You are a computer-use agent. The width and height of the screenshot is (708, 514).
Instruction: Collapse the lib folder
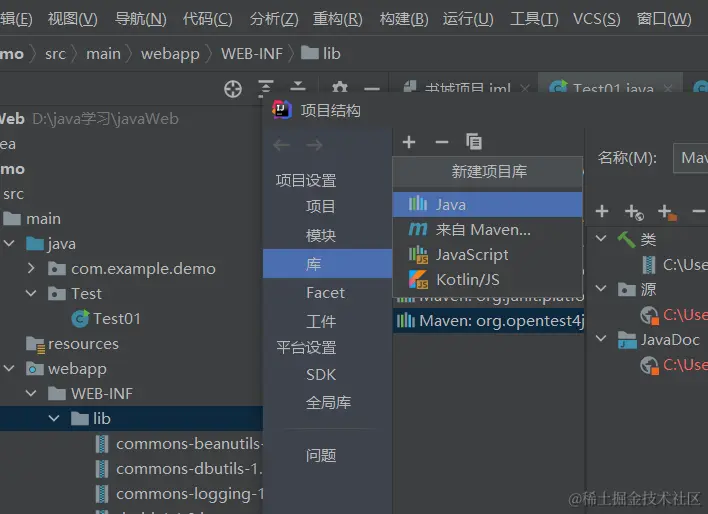point(54,418)
